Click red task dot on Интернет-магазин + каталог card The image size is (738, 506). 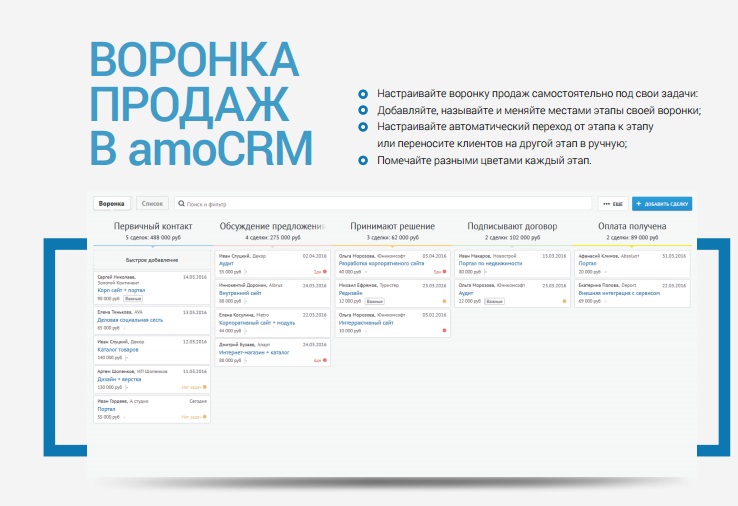point(325,360)
